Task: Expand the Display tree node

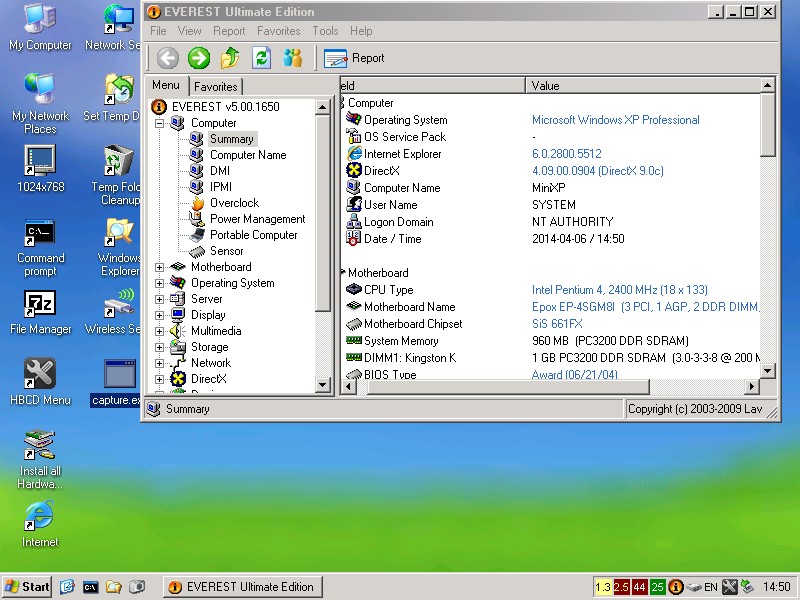Action: [x=160, y=315]
